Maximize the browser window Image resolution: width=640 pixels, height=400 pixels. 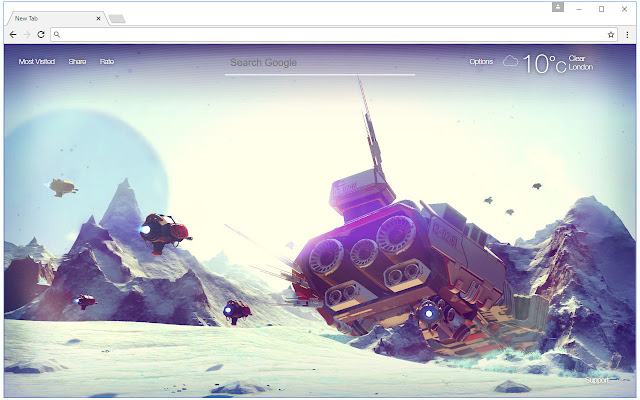point(601,9)
